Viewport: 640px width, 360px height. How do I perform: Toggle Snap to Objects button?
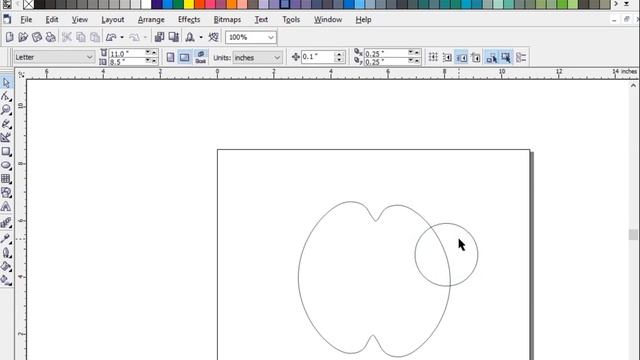tap(461, 58)
